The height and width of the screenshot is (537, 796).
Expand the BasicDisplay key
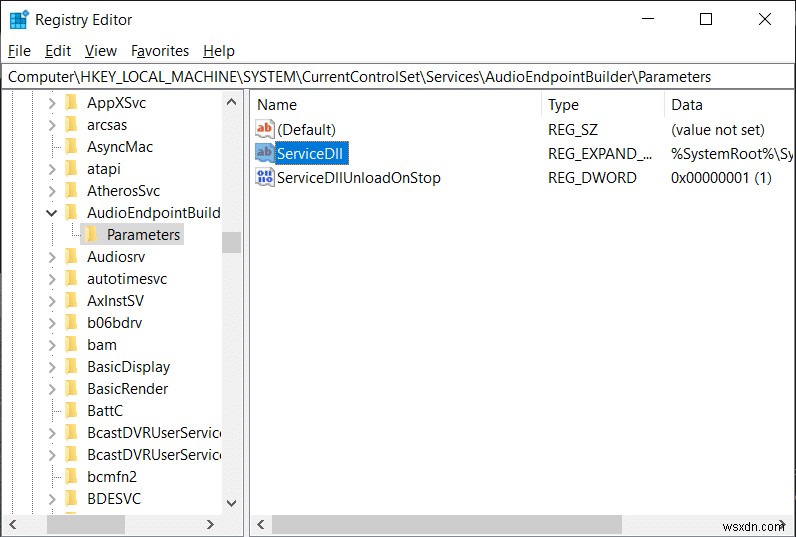click(52, 366)
